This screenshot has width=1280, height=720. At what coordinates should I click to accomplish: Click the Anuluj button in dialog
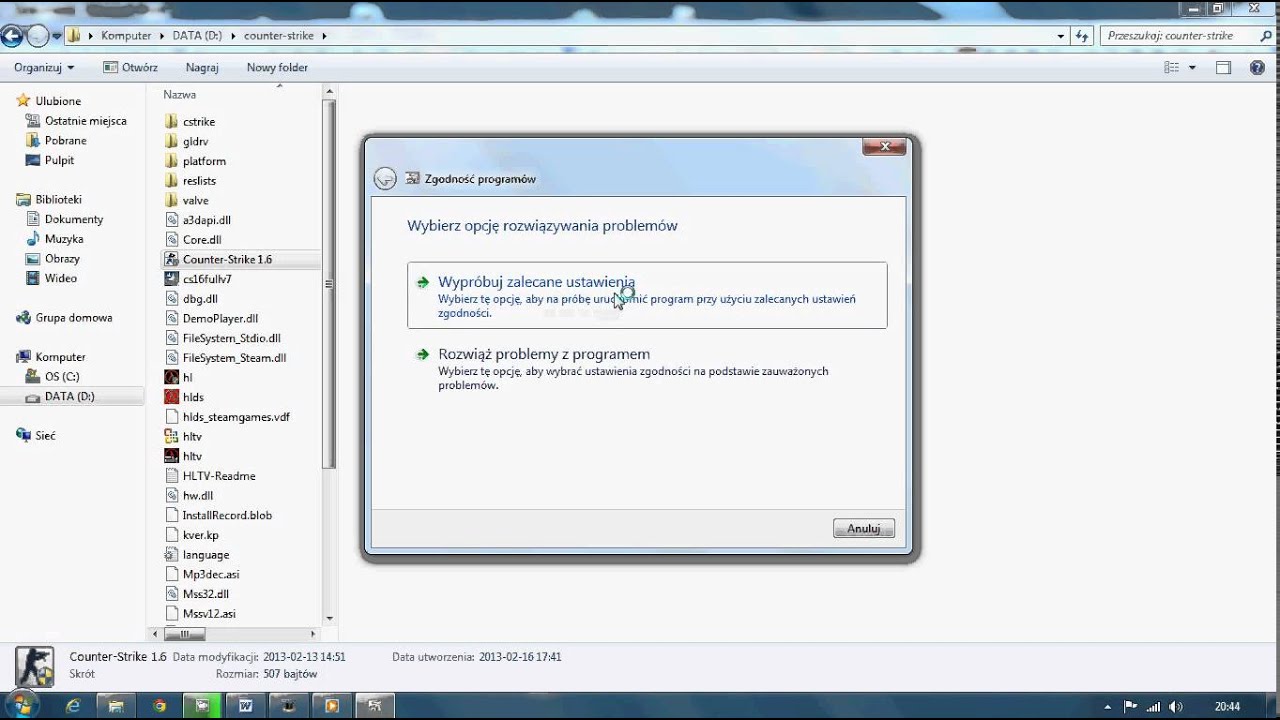(863, 528)
